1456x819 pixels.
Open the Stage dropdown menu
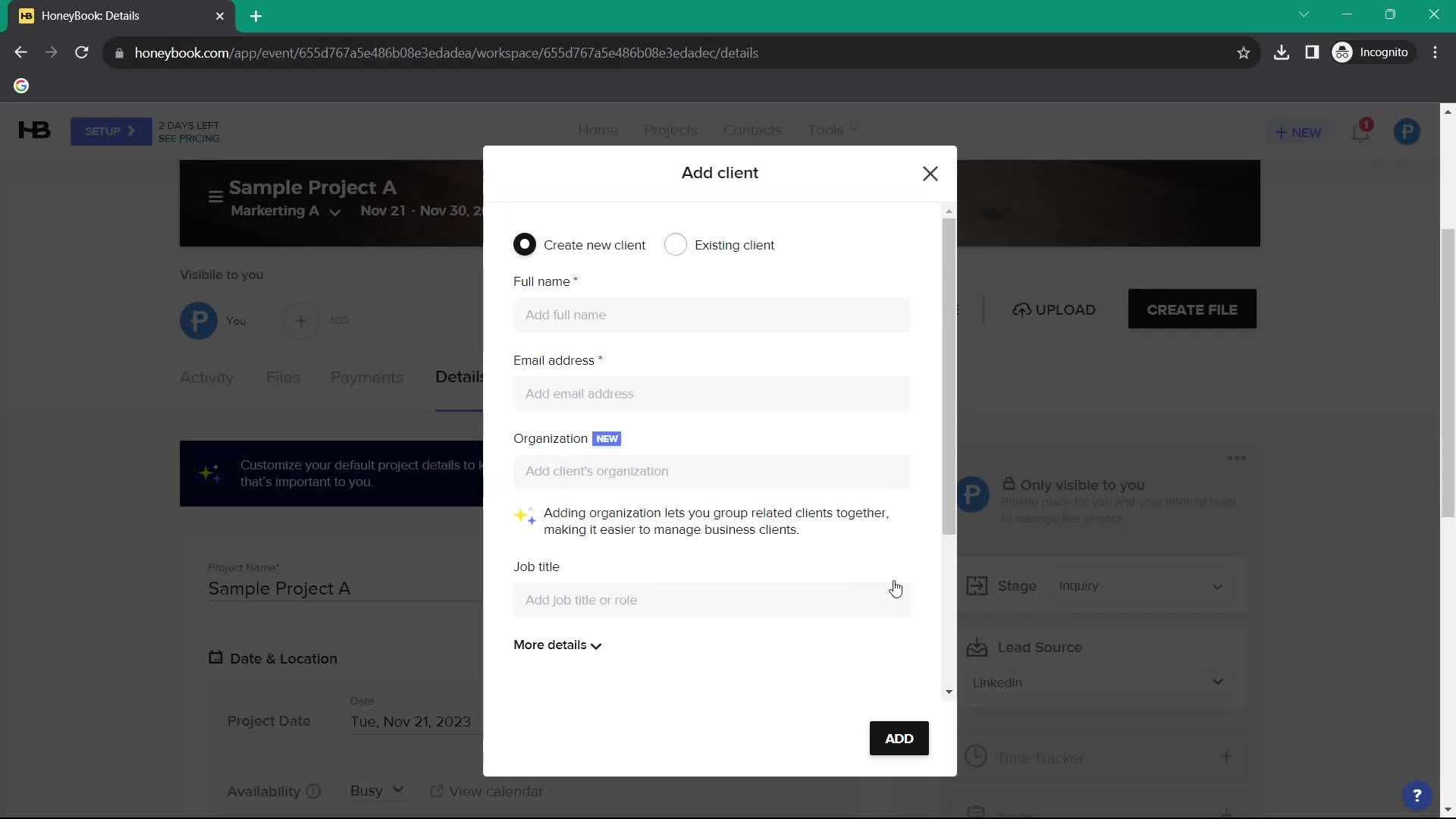pyautogui.click(x=1219, y=586)
